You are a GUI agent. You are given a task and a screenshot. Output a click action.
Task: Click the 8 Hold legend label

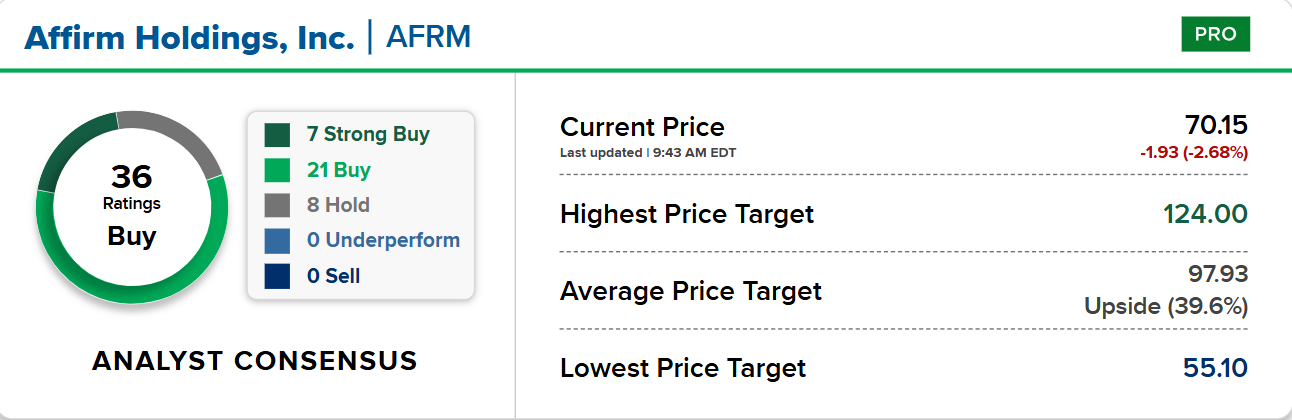click(339, 205)
